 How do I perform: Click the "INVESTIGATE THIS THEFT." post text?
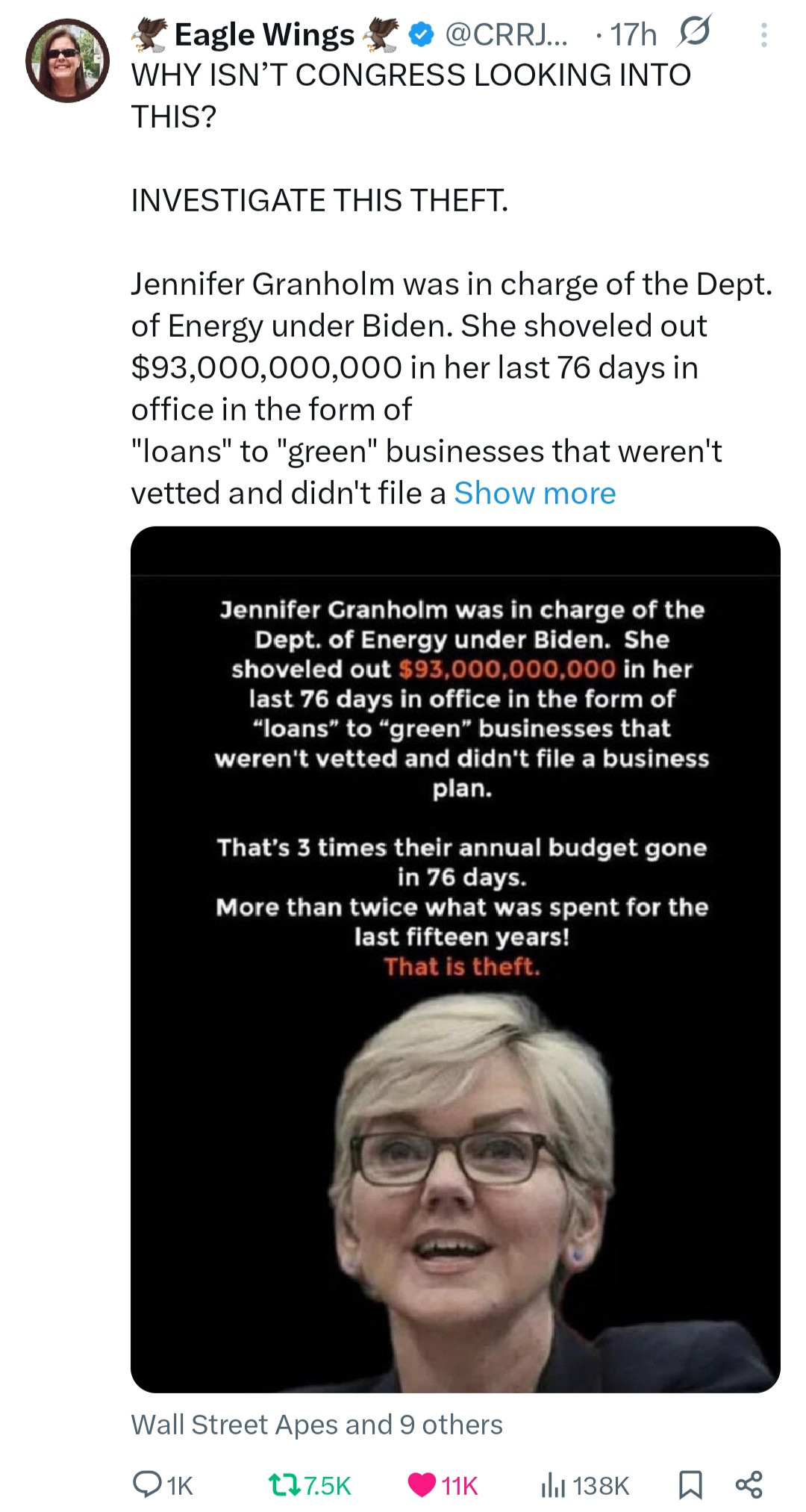tap(319, 200)
